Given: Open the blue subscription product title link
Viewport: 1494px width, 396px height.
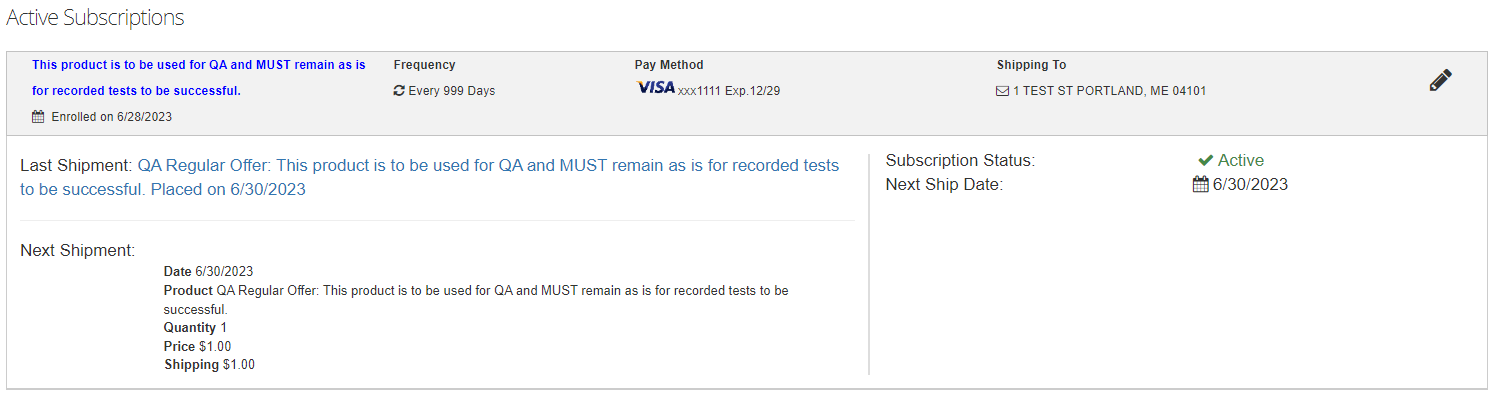Looking at the screenshot, I should [x=199, y=78].
